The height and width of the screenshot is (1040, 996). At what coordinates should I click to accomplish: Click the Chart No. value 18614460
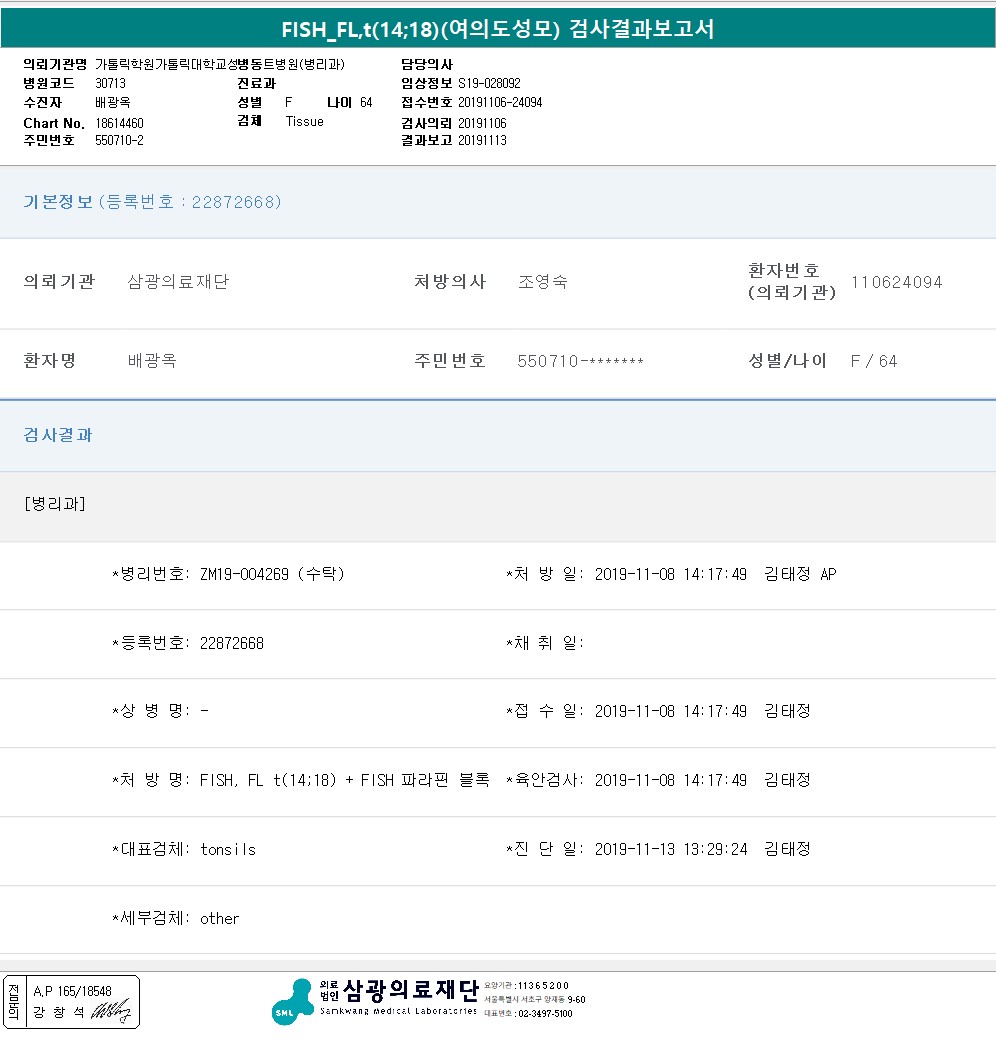point(119,123)
